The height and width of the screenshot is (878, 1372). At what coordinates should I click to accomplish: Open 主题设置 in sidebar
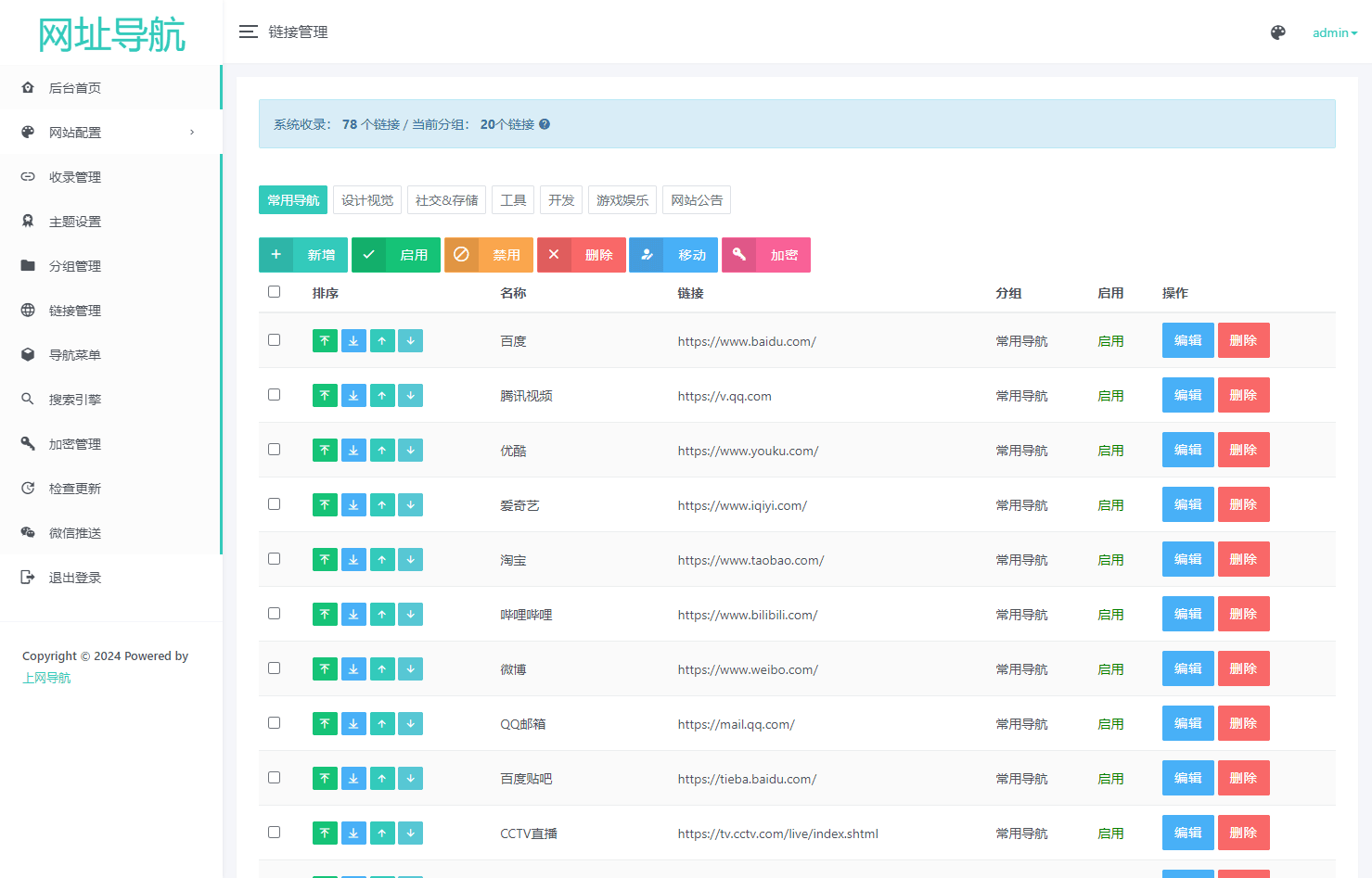[110, 222]
